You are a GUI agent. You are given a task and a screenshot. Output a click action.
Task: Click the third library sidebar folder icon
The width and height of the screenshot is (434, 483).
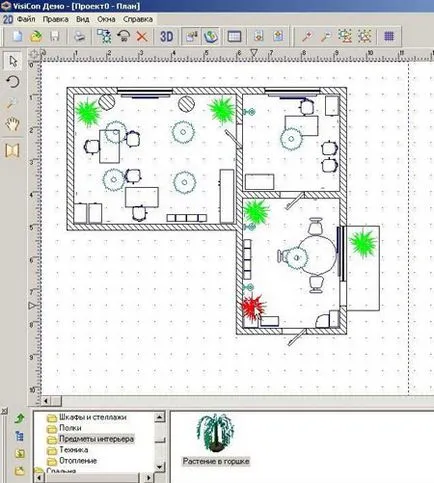20,453
